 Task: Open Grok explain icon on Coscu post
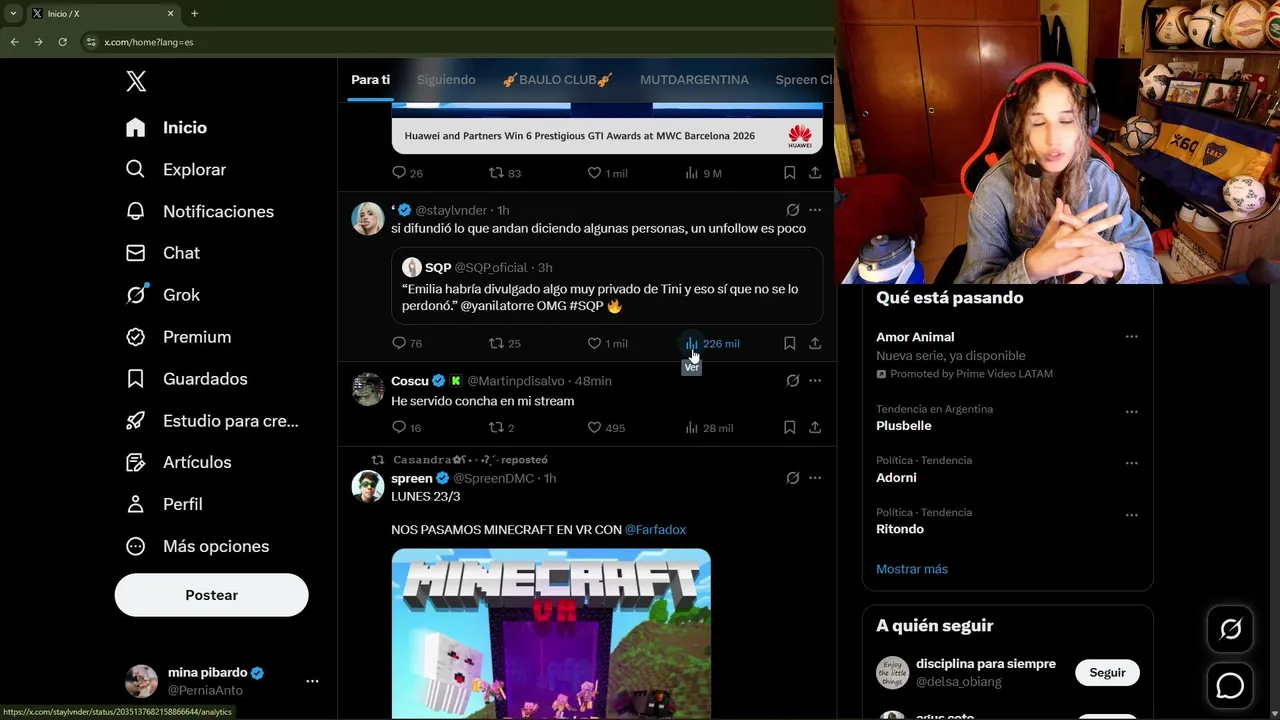pos(792,381)
